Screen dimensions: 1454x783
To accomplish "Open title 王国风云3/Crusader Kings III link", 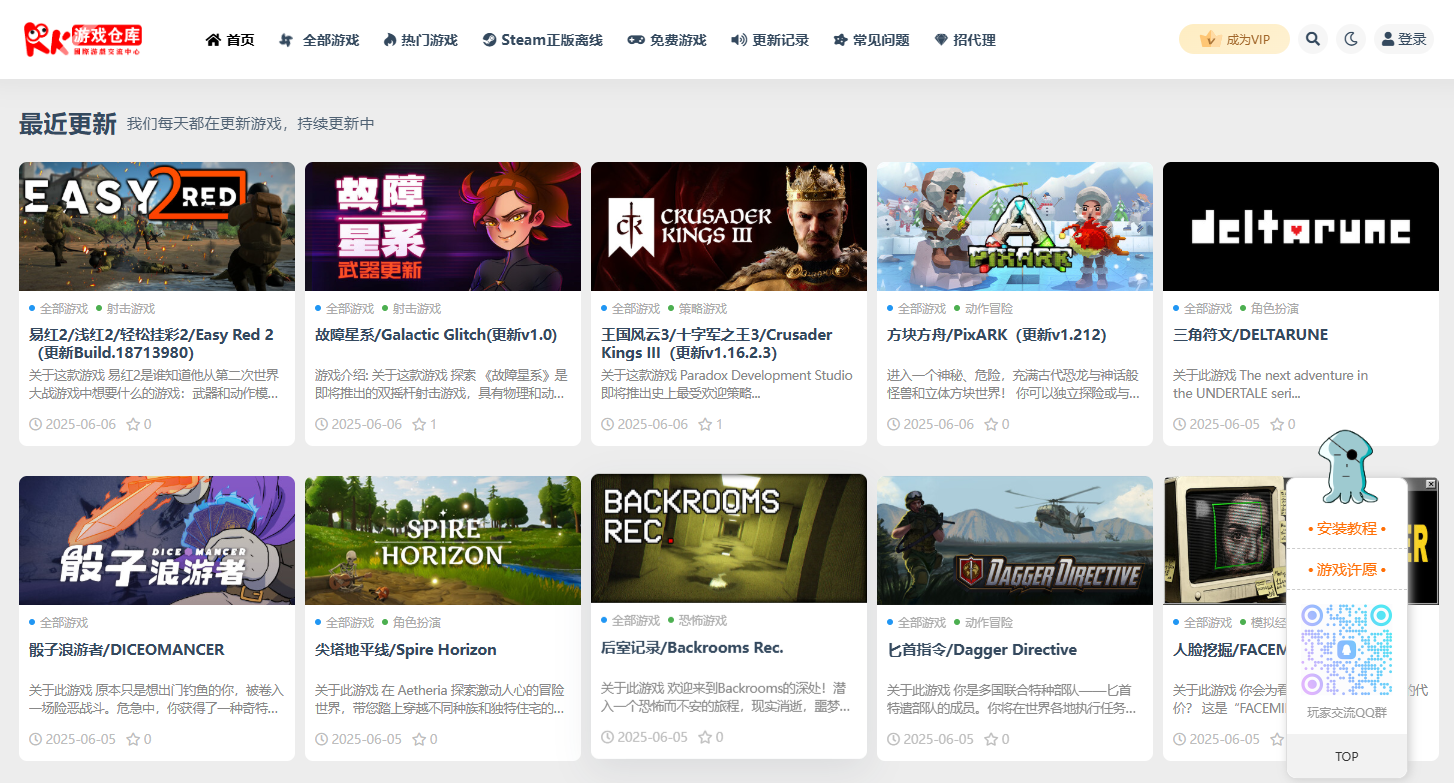I will coord(717,343).
